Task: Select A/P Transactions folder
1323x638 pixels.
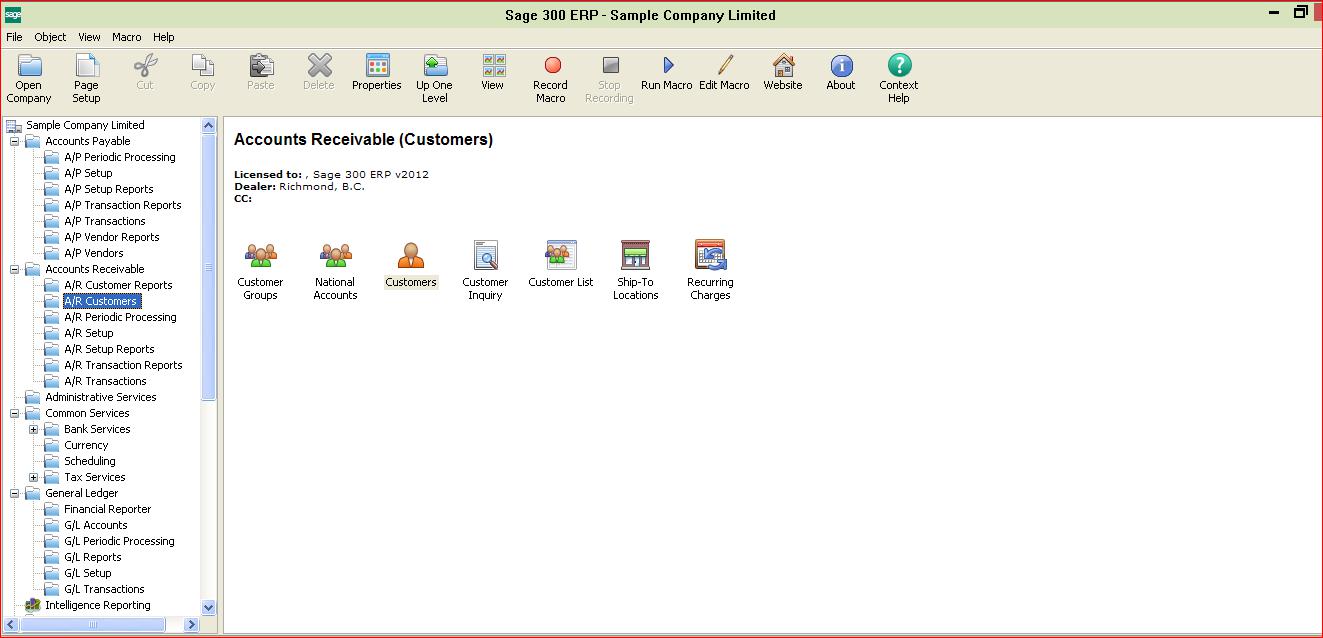Action: tap(104, 221)
